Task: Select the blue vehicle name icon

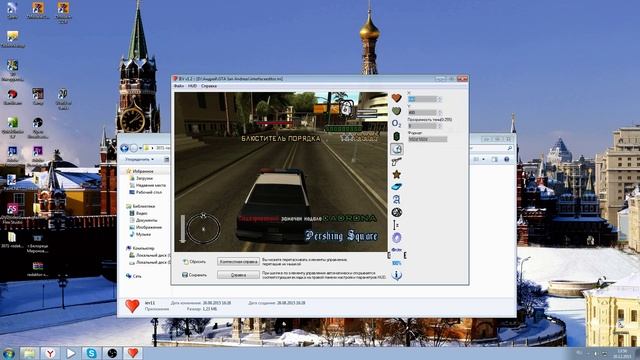Action: (396, 187)
